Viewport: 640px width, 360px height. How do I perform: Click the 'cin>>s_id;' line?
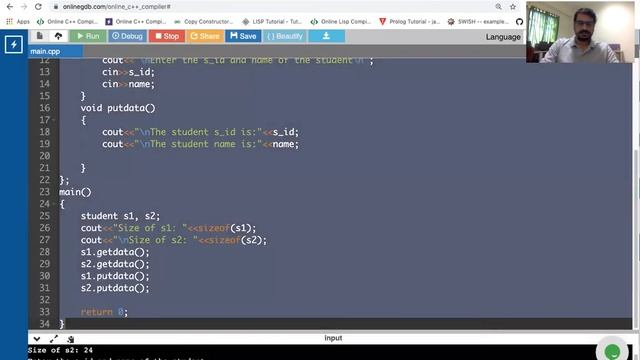click(129, 72)
